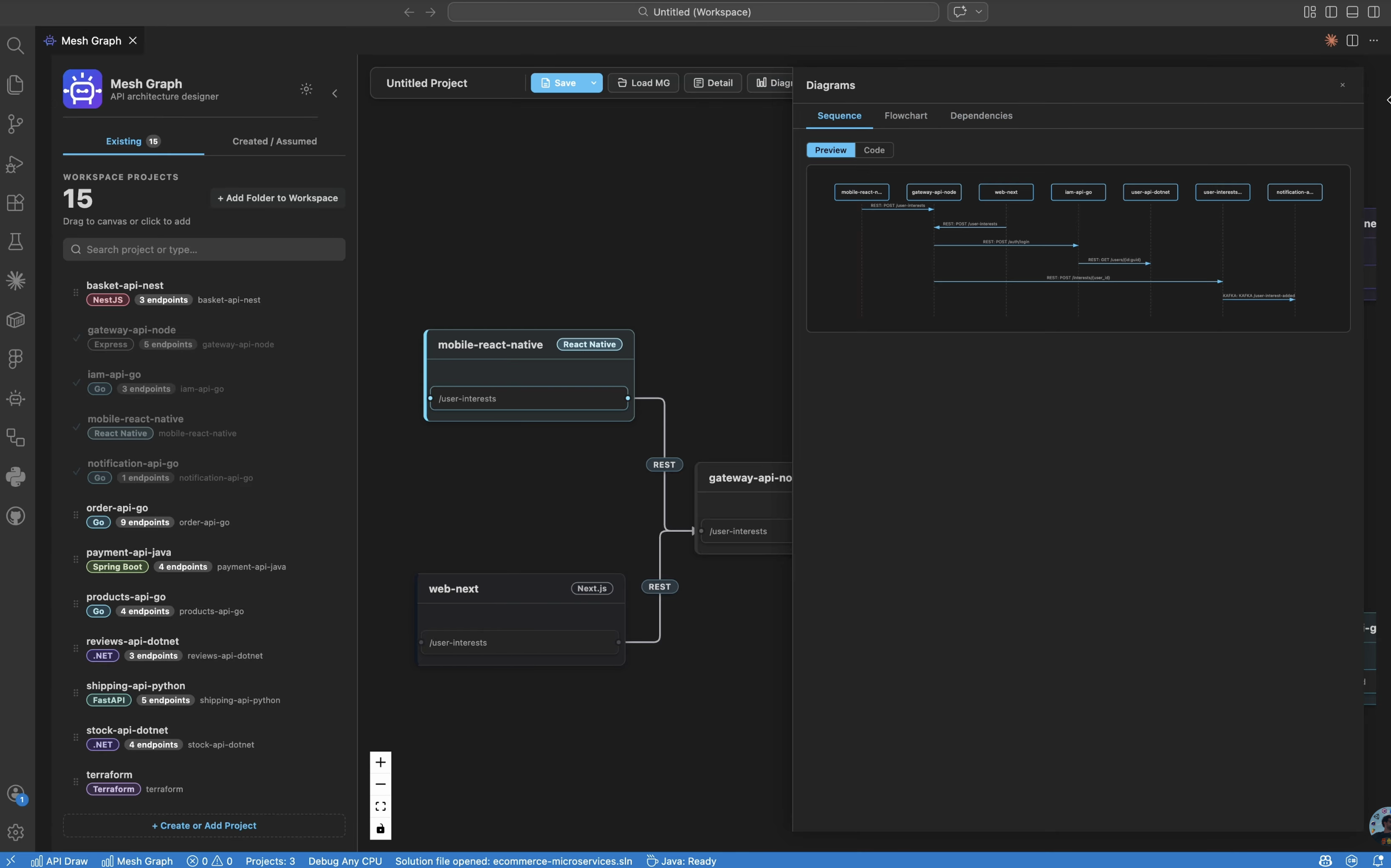Open the Source Control icon
The height and width of the screenshot is (868, 1391).
point(15,124)
